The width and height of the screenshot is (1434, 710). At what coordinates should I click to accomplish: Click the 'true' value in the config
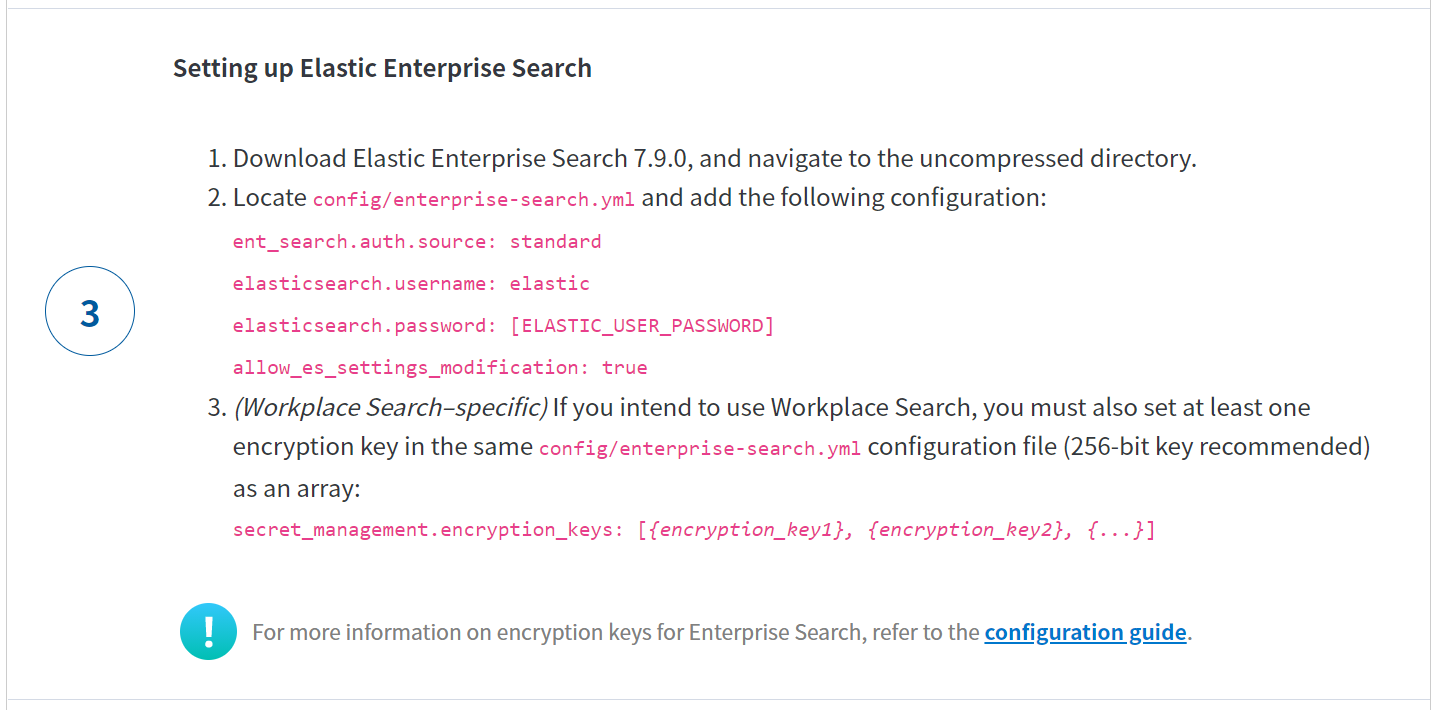coord(625,368)
